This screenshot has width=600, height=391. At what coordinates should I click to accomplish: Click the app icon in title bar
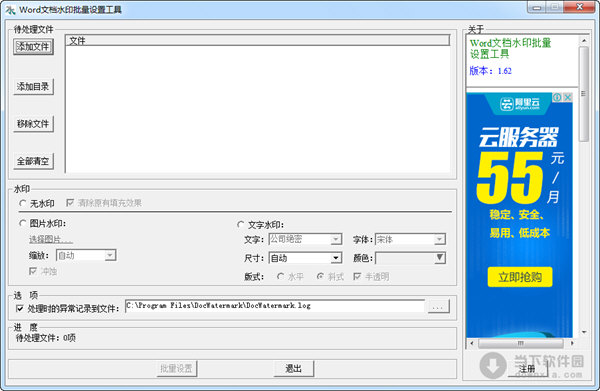[10, 10]
